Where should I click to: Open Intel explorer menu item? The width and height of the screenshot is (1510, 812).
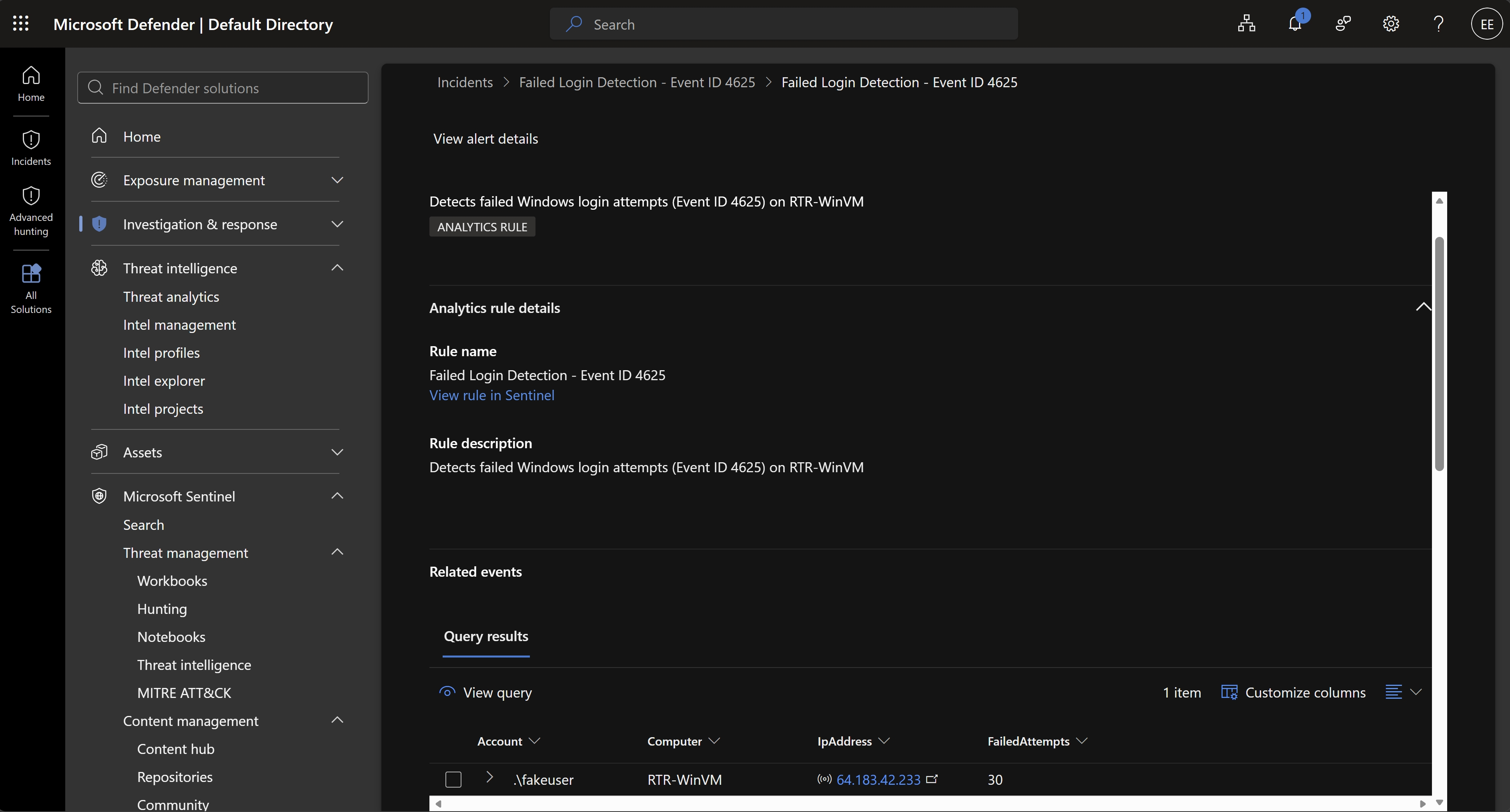pyautogui.click(x=164, y=381)
